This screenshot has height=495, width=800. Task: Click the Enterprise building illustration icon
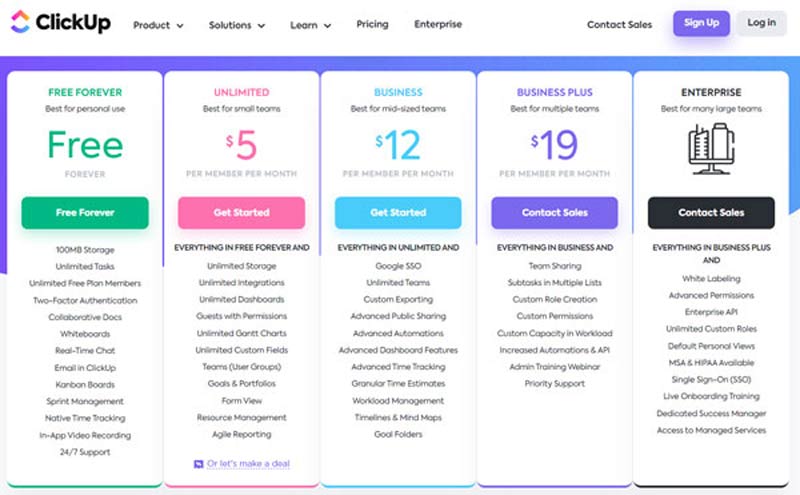point(711,148)
